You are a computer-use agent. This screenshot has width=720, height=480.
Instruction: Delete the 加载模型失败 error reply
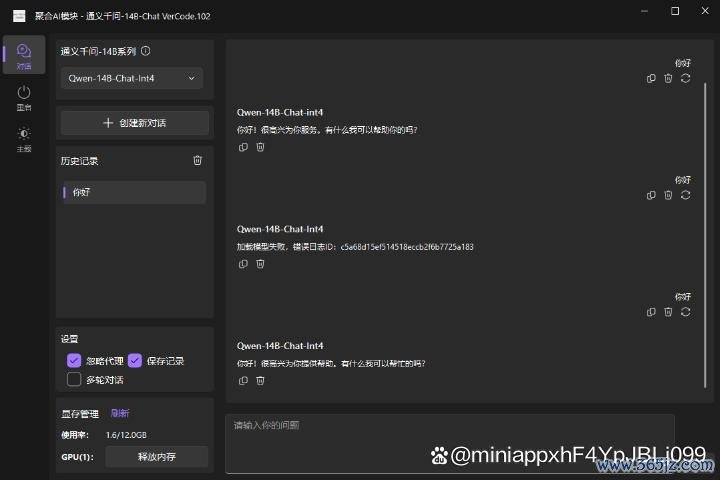pyautogui.click(x=260, y=264)
